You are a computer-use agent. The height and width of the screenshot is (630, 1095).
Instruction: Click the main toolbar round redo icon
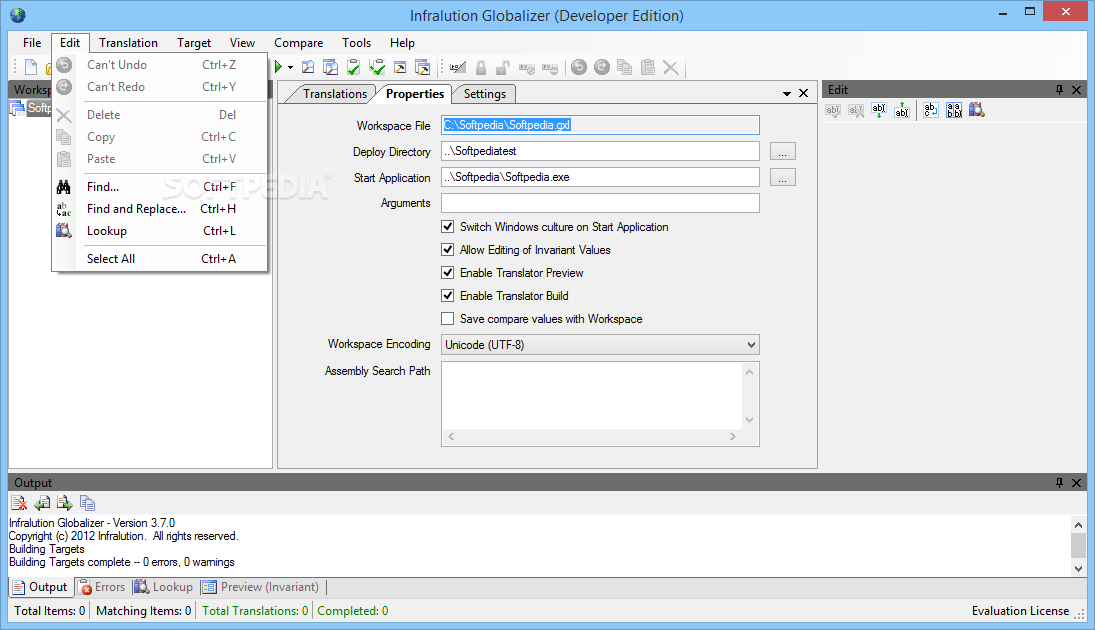point(602,67)
